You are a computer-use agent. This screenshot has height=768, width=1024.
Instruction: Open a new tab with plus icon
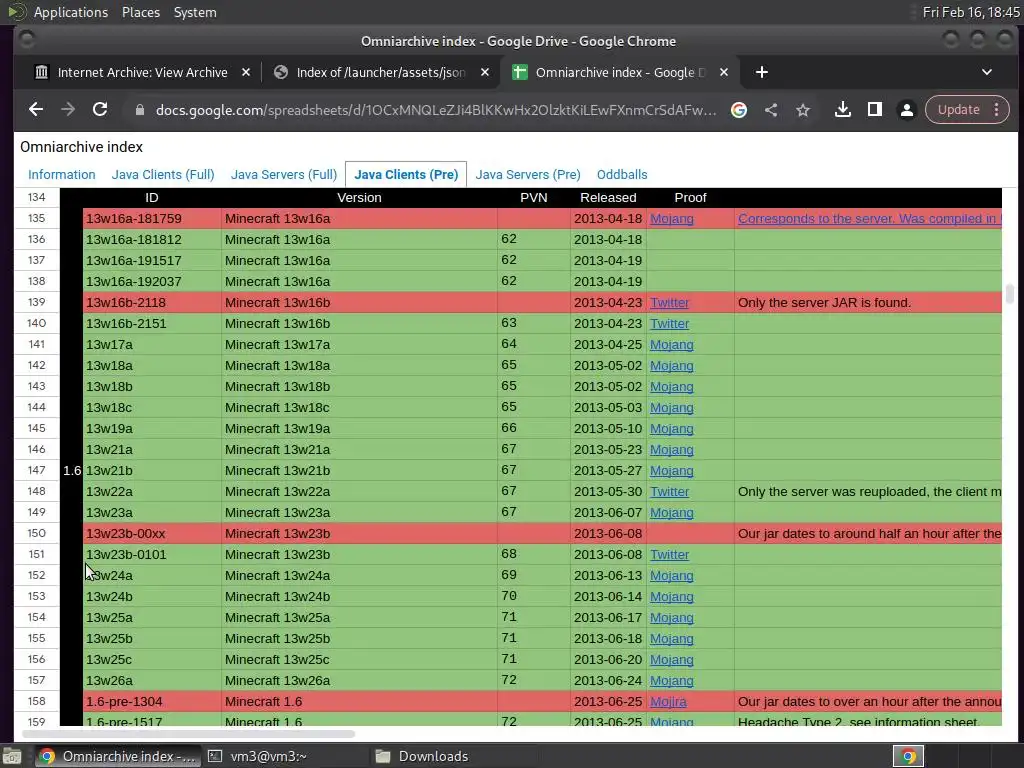click(761, 72)
